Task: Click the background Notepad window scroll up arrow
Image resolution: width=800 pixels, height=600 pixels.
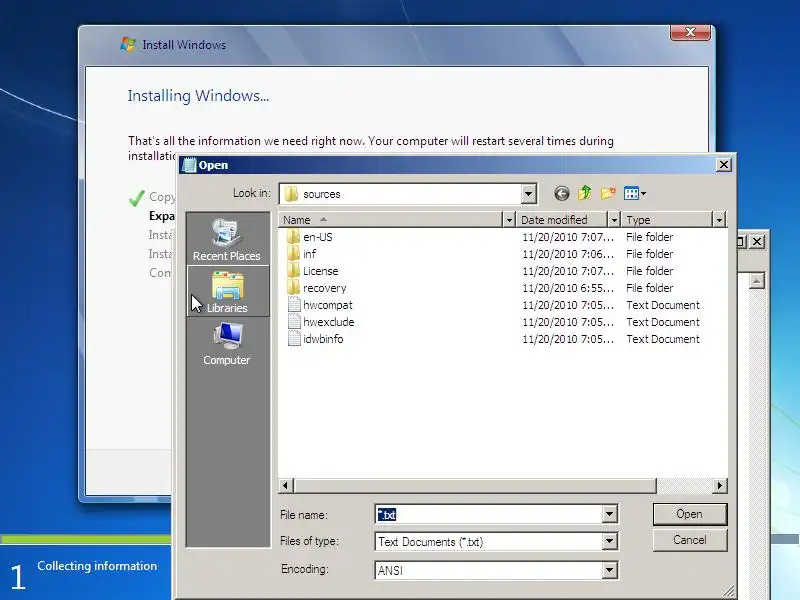Action: [757, 281]
